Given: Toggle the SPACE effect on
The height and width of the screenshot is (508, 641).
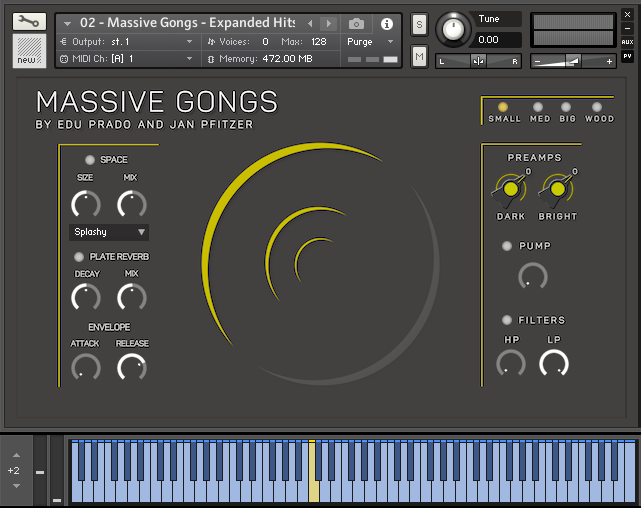Looking at the screenshot, I should point(90,160).
